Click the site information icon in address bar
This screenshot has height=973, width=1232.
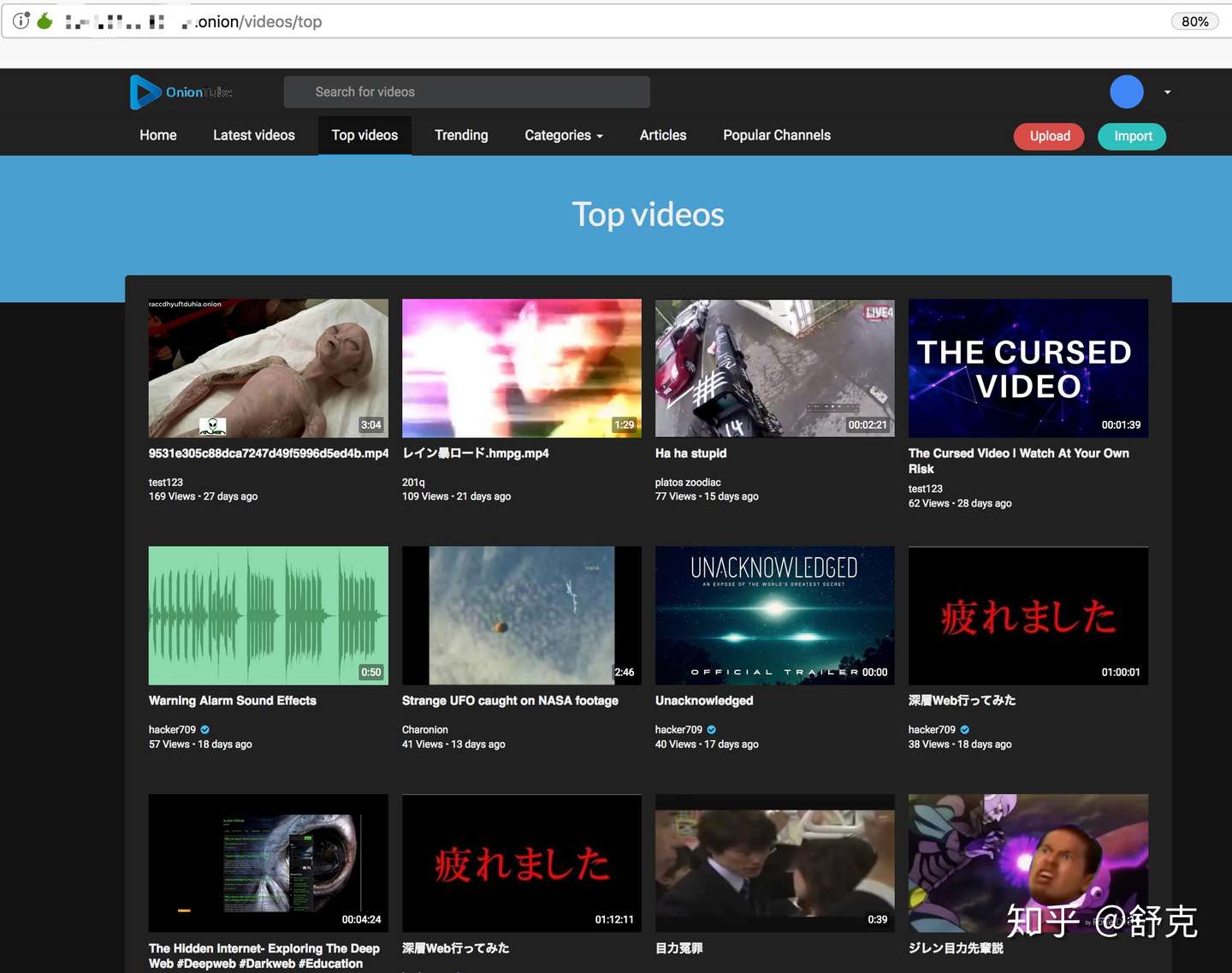[21, 21]
